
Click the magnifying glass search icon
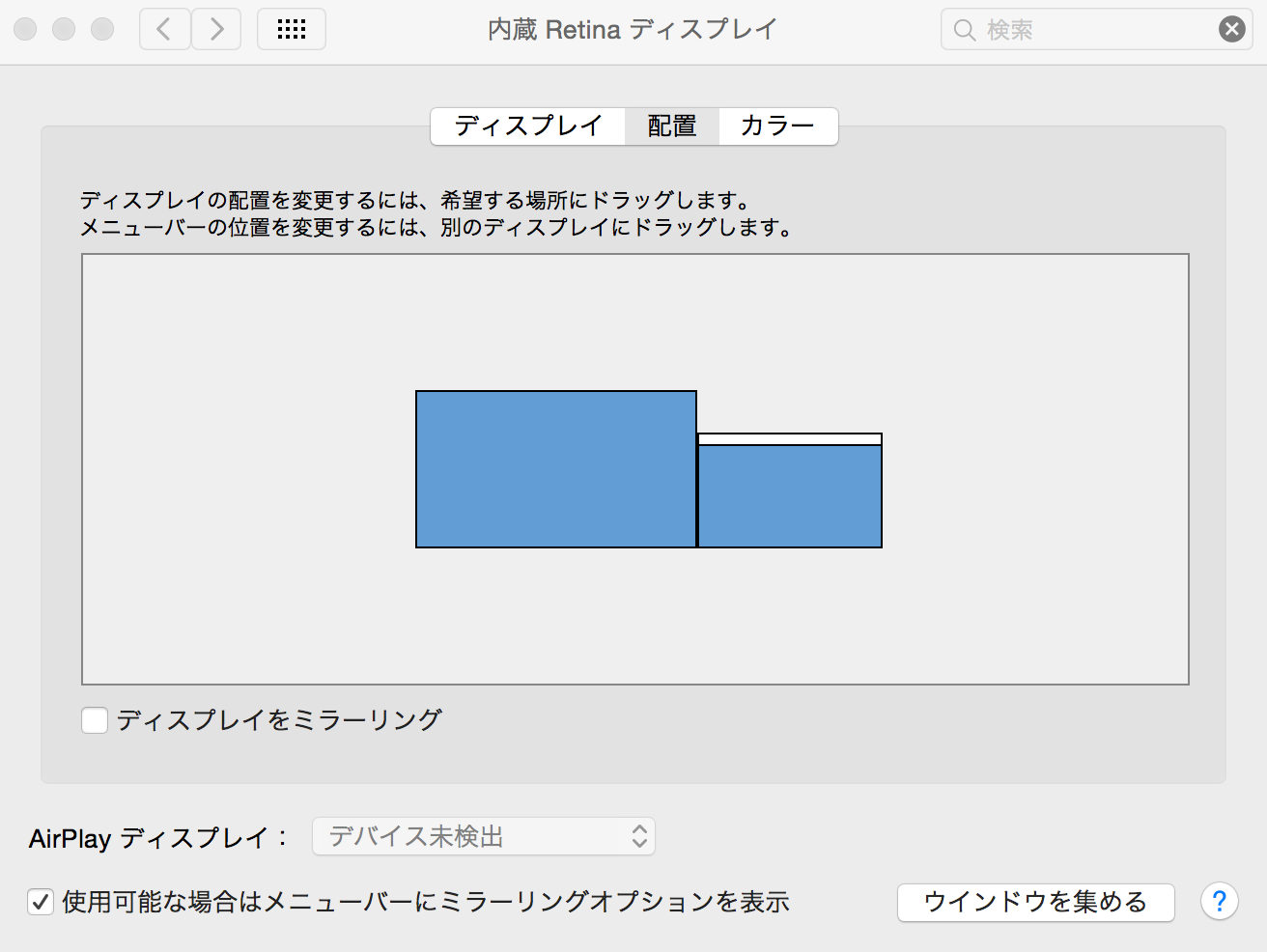pyautogui.click(x=964, y=30)
